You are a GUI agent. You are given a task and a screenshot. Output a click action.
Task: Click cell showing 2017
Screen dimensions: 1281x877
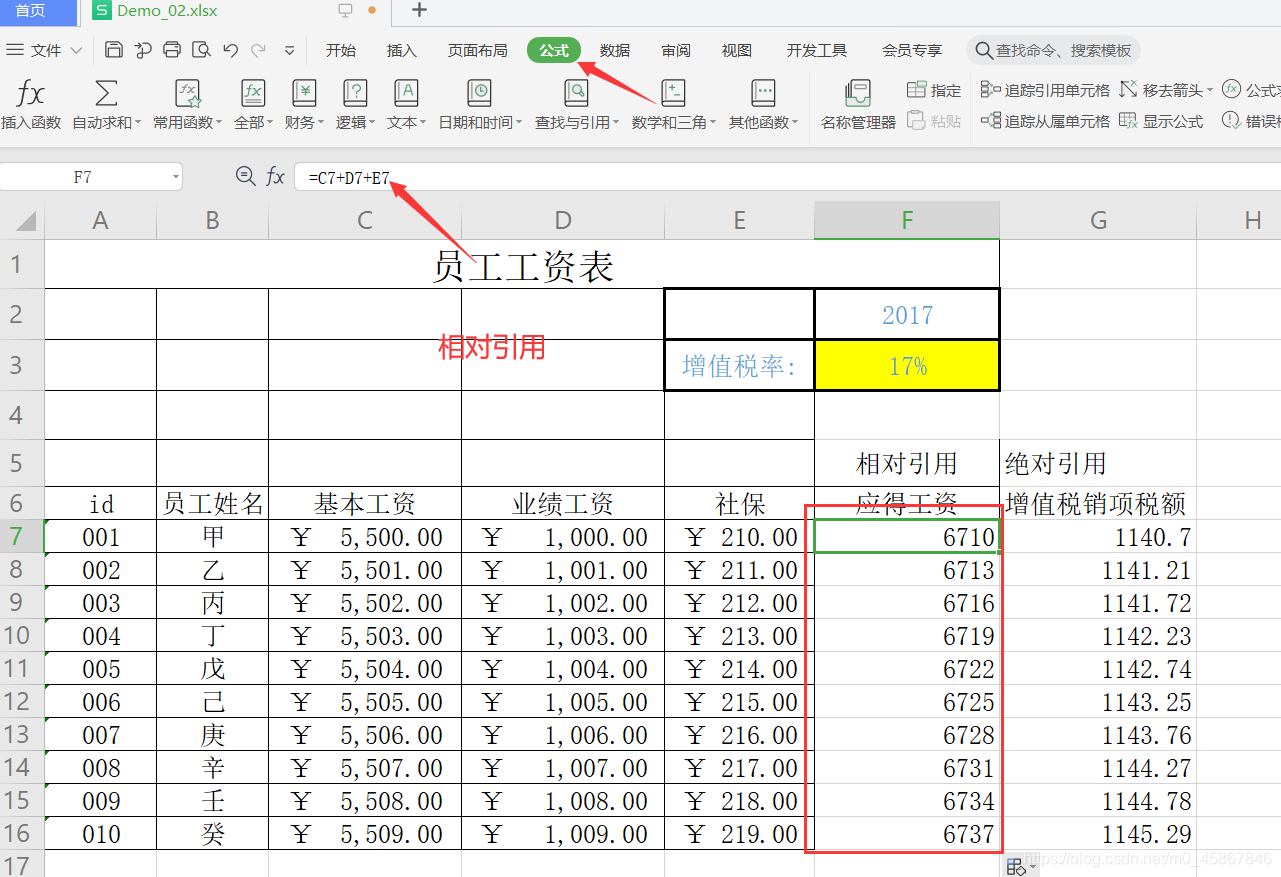907,315
